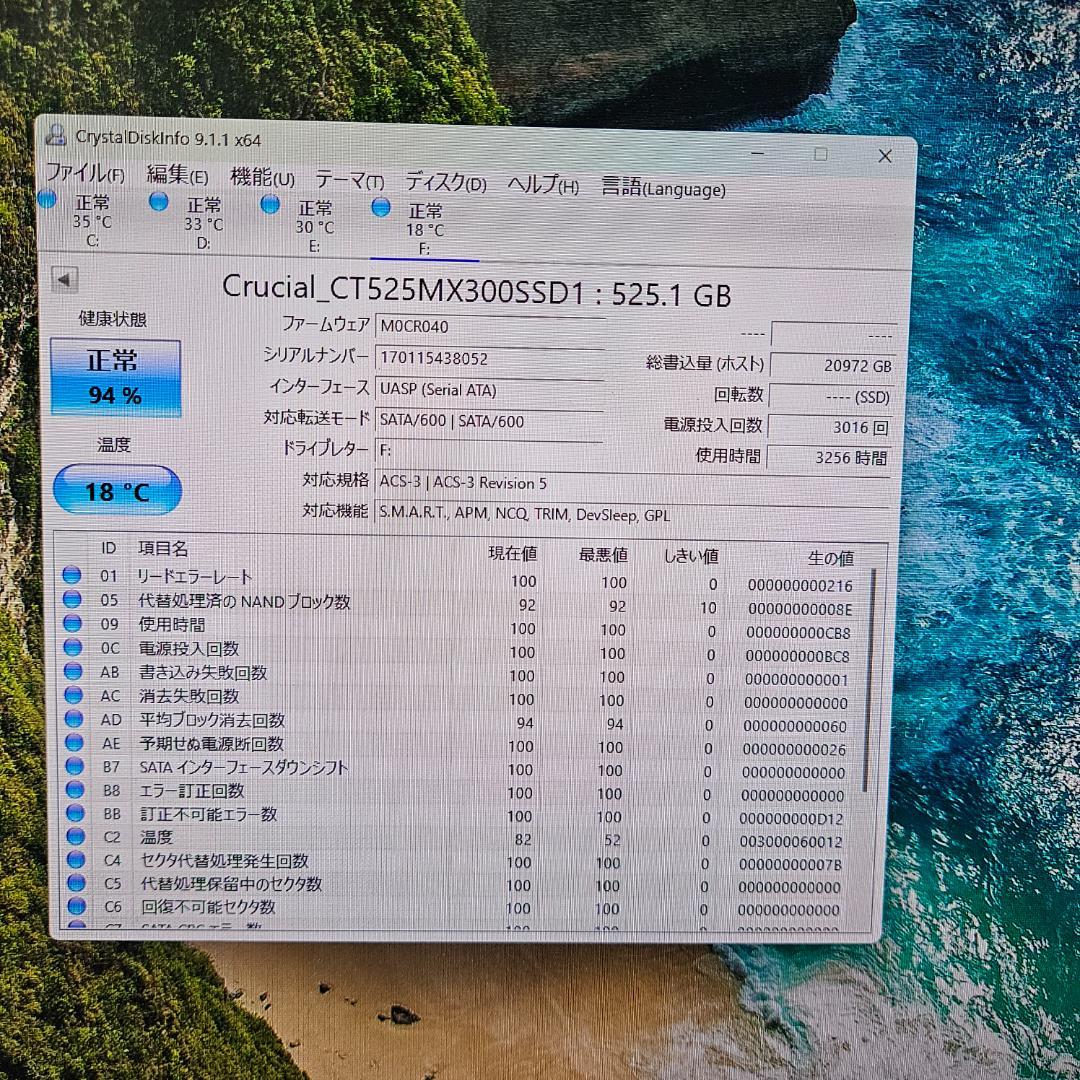Click the firmware field M0CR040

[489, 326]
